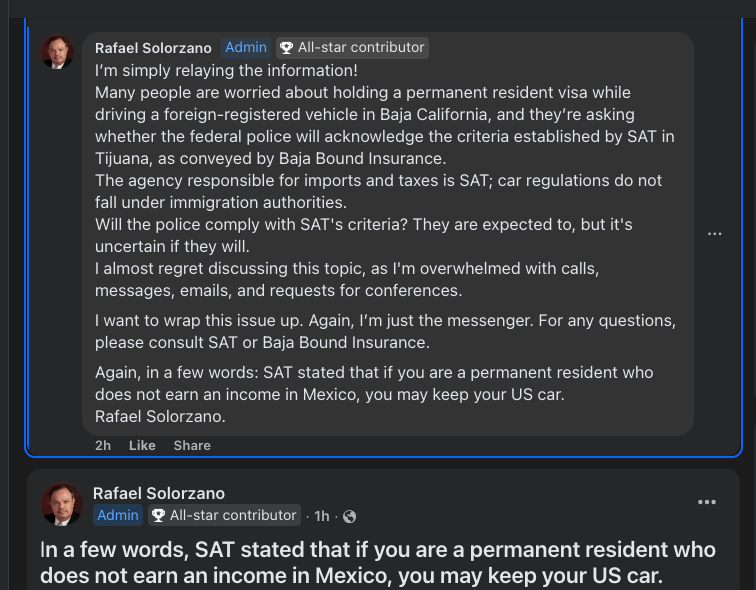Open the post's three-dot actions menu

click(707, 502)
